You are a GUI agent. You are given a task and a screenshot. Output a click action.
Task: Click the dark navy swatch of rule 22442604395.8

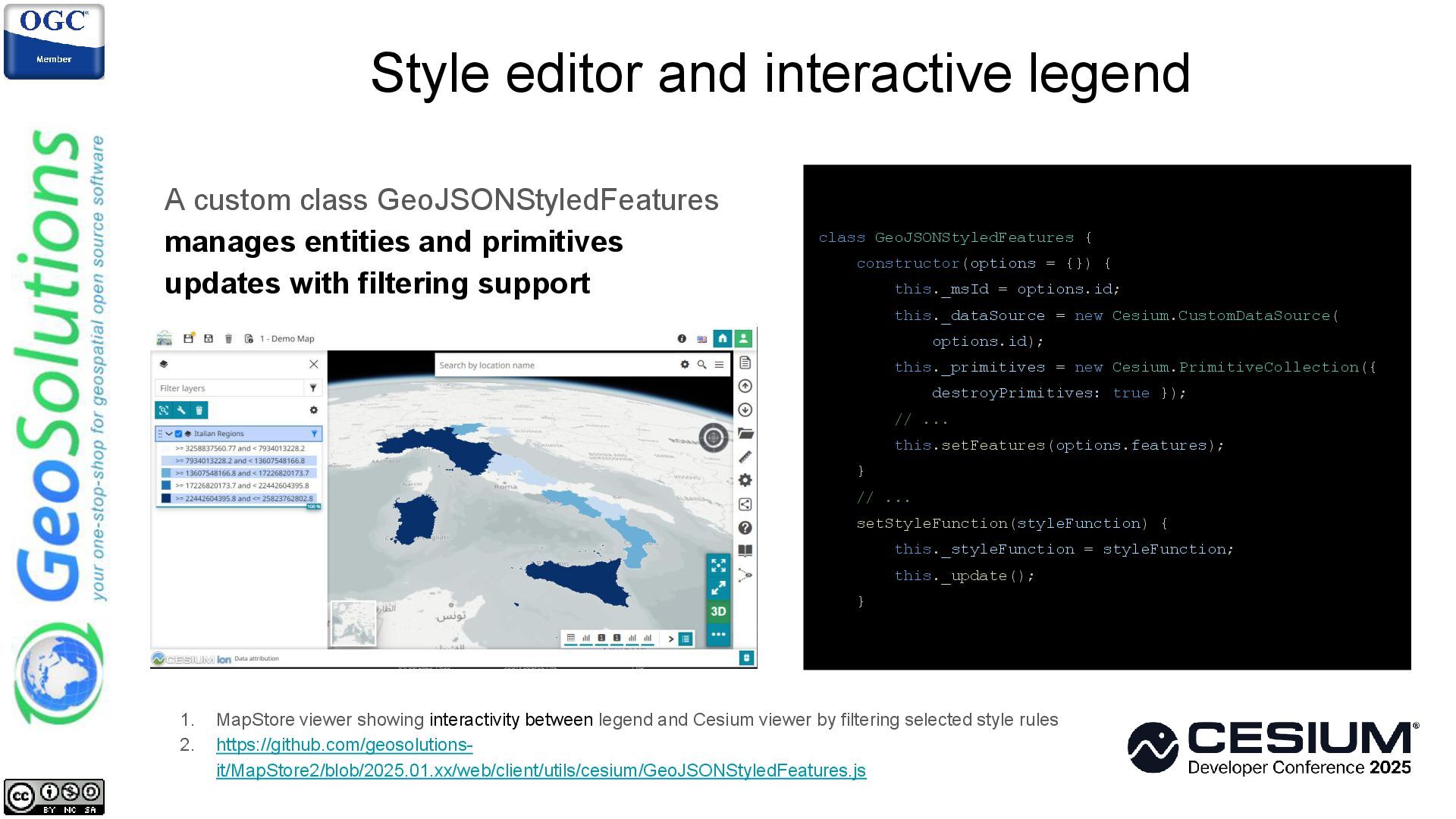point(166,498)
